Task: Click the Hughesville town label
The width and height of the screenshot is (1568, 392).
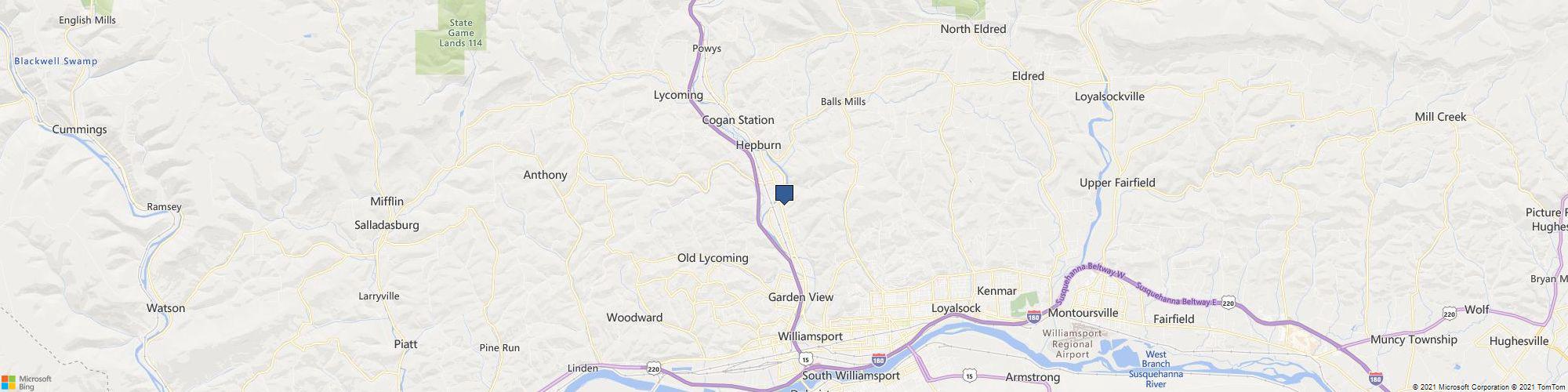Action: pyautogui.click(x=1519, y=341)
